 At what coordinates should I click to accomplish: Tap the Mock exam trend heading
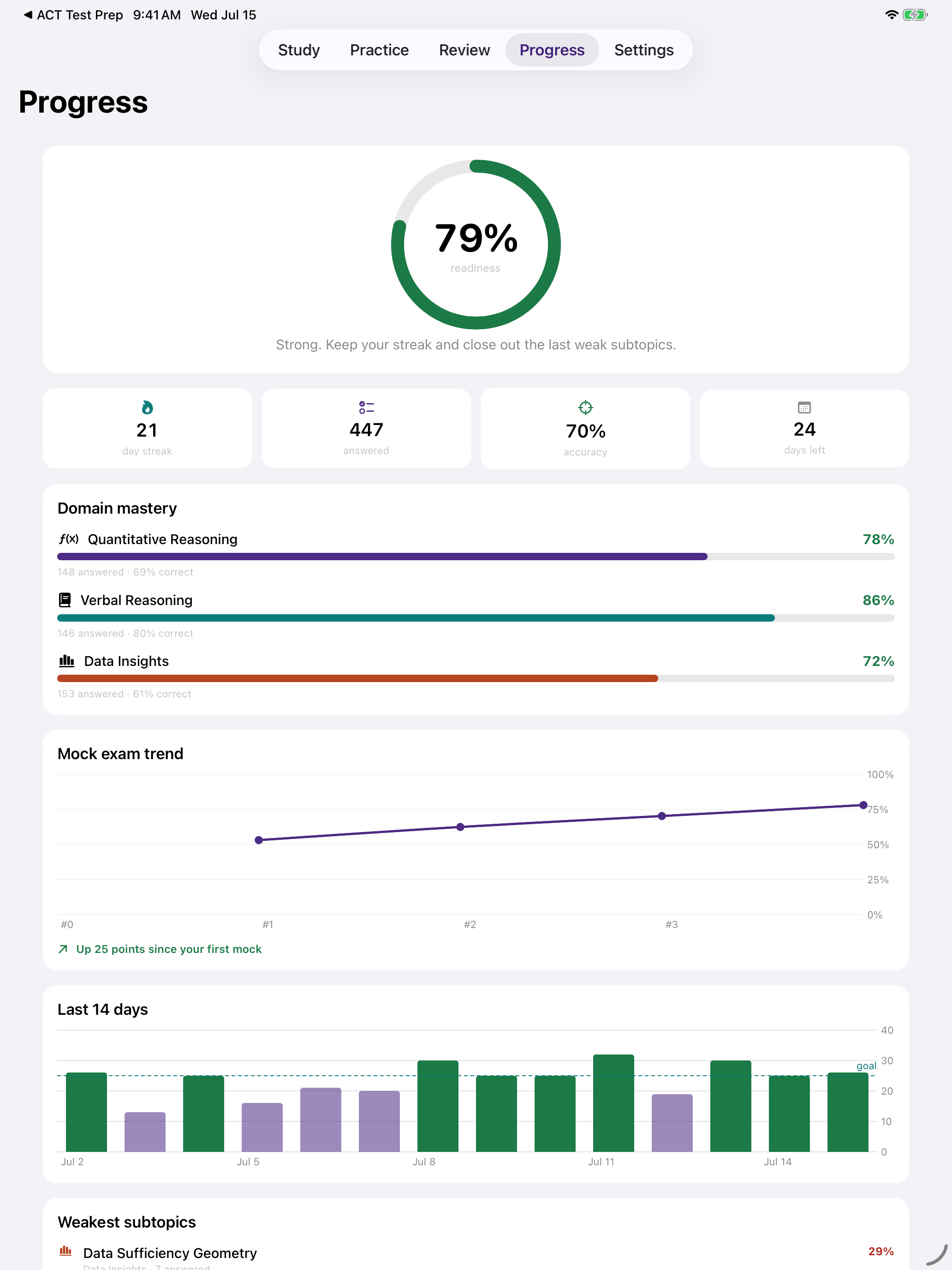point(120,754)
